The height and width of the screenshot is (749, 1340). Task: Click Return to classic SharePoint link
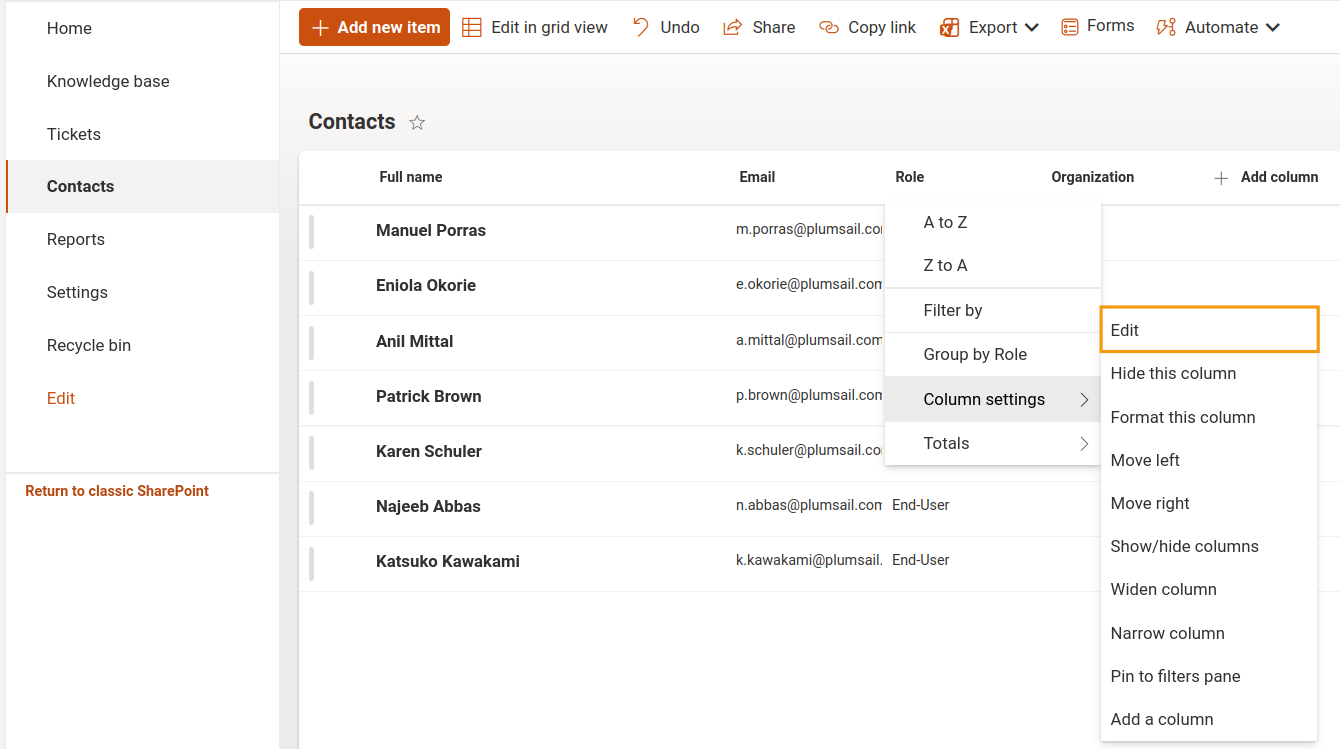117,491
